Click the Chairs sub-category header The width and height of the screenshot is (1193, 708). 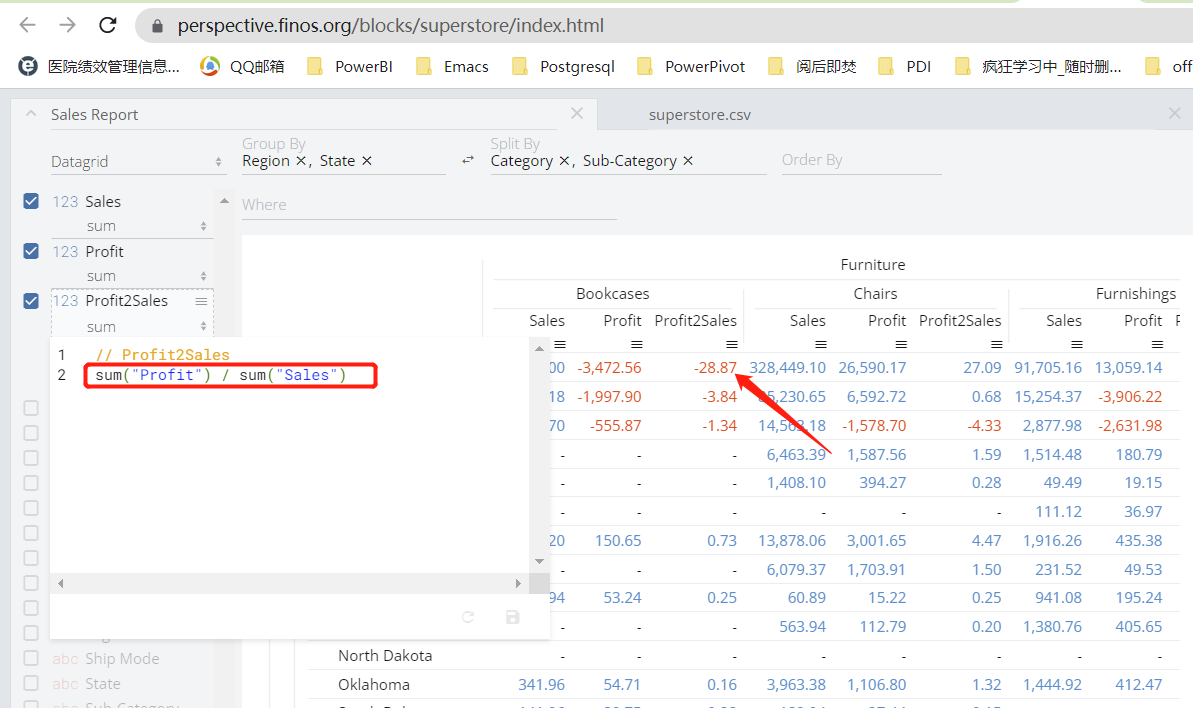coord(875,294)
